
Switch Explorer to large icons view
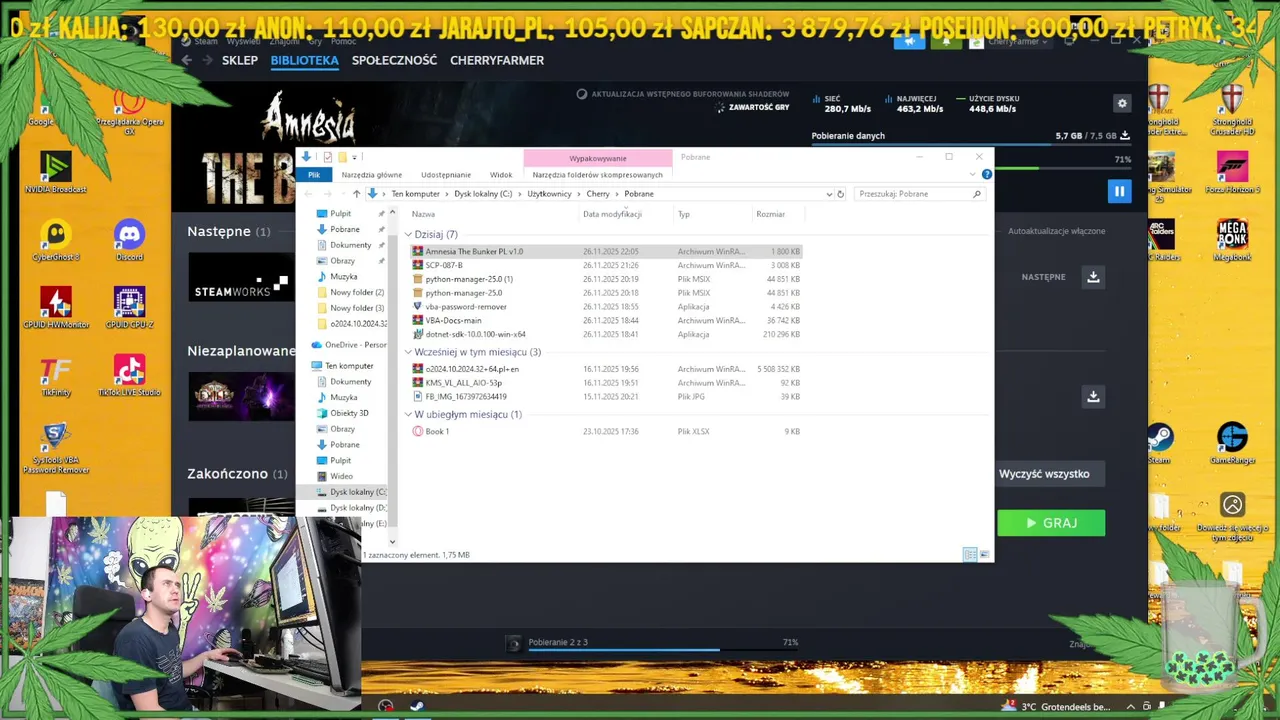[x=984, y=554]
